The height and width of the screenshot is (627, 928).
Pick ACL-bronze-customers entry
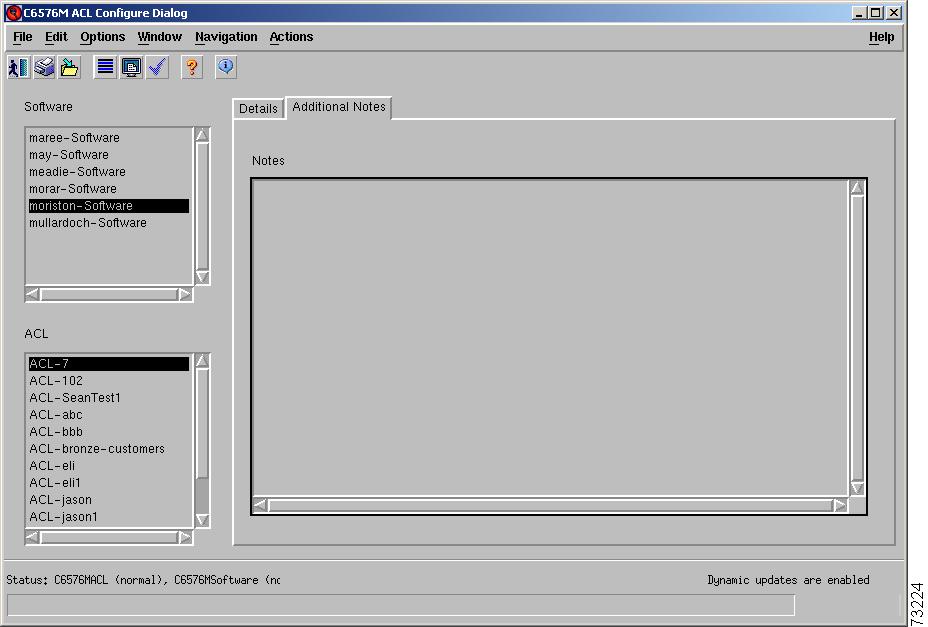click(109, 449)
